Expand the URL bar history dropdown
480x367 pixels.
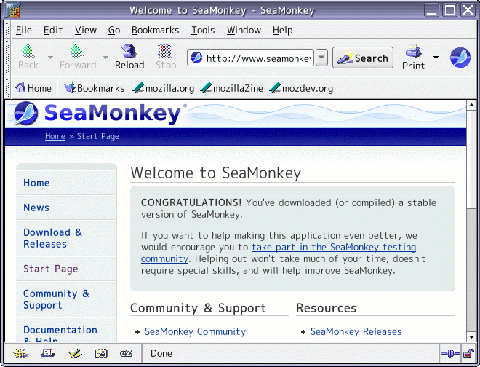coord(321,58)
